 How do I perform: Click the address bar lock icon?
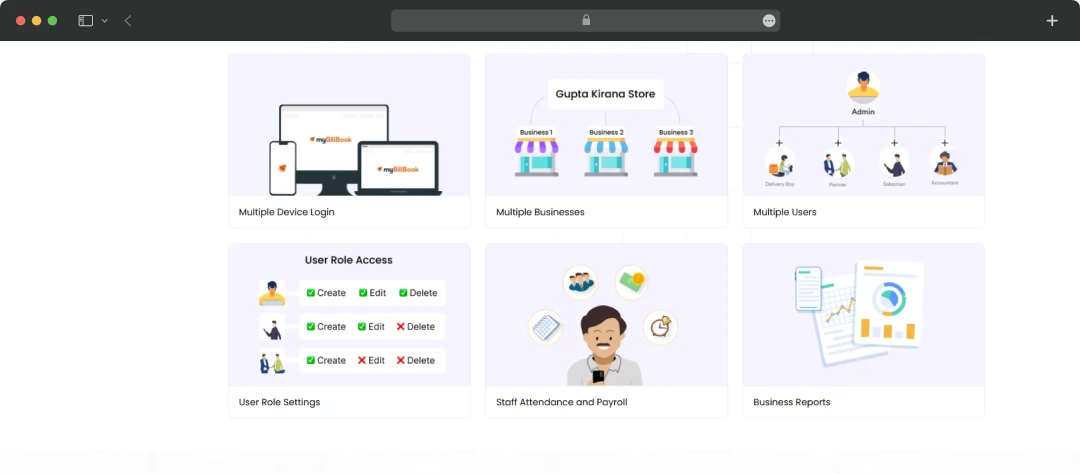tap(586, 21)
